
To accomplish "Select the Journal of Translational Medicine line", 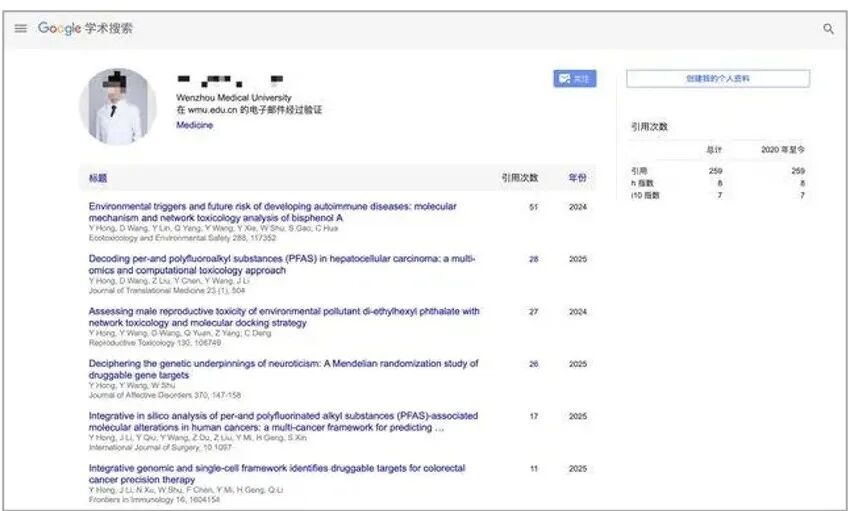I will pyautogui.click(x=167, y=291).
